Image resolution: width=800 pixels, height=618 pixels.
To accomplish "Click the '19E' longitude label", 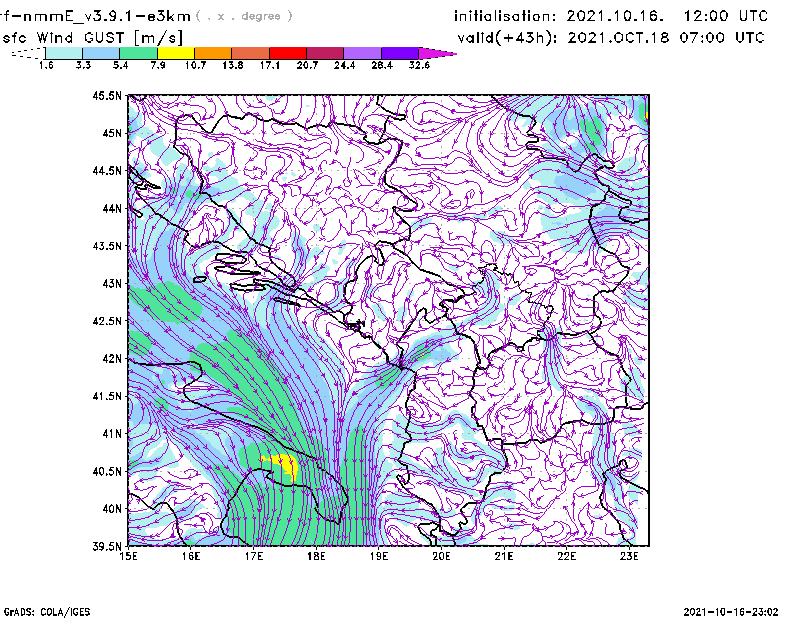I will point(379,556).
